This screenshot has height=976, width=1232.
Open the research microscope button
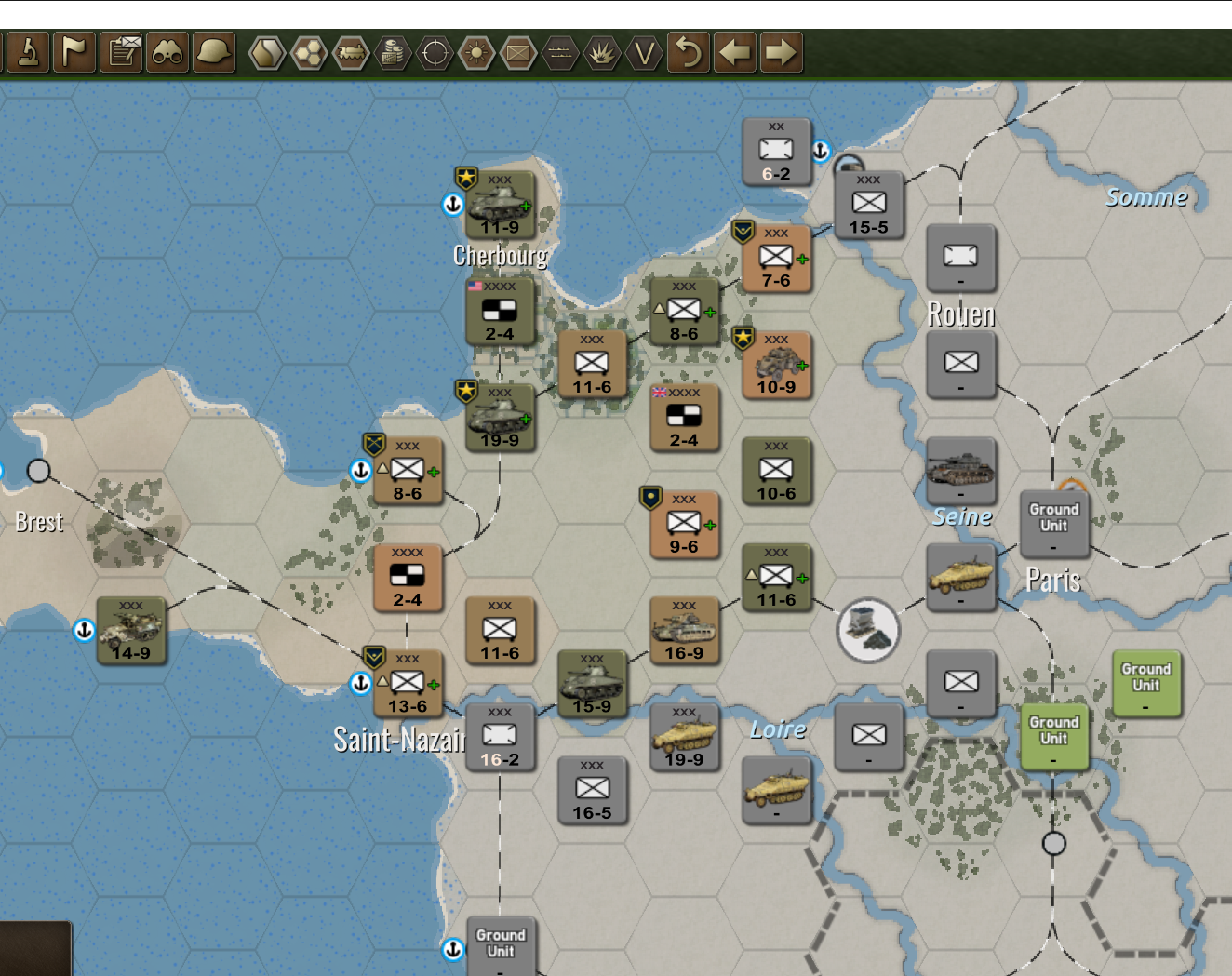pyautogui.click(x=28, y=53)
